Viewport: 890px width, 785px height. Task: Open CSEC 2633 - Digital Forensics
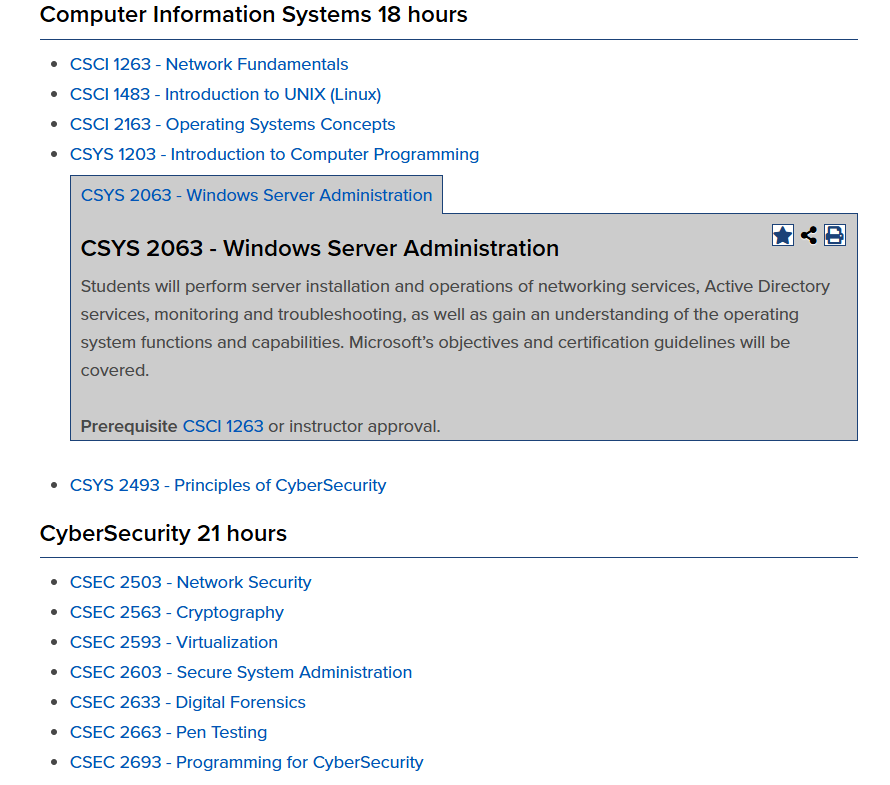[x=187, y=703]
